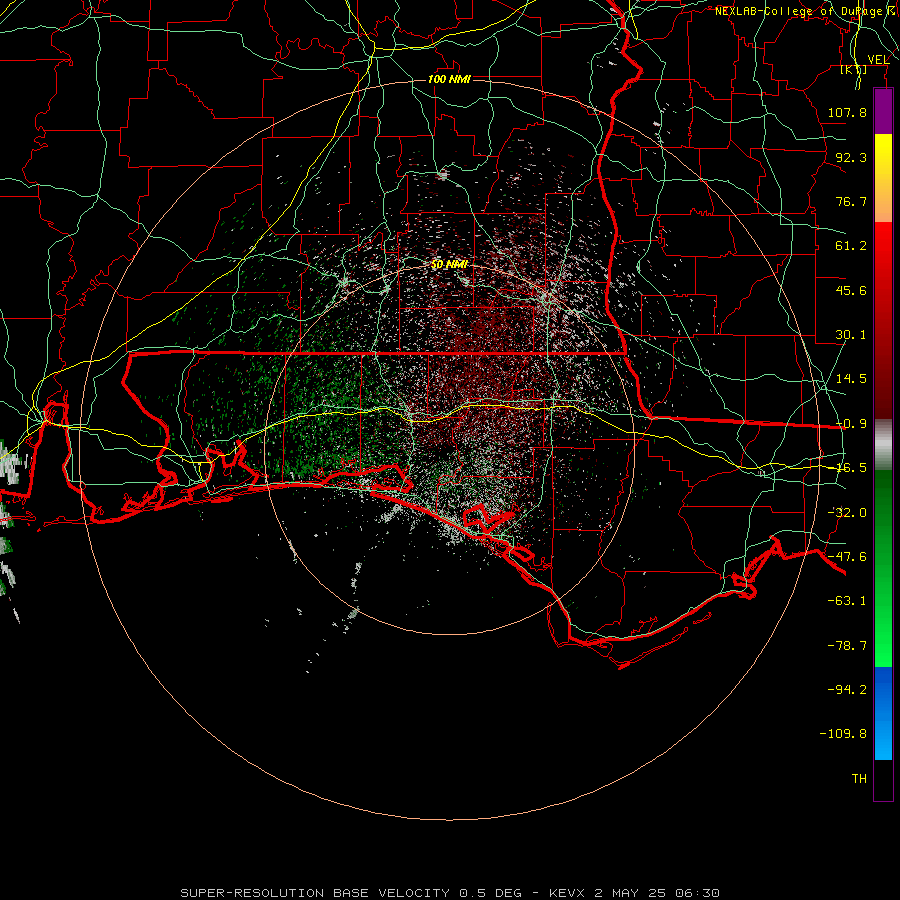Click the 61.2 scale value

[851, 246]
